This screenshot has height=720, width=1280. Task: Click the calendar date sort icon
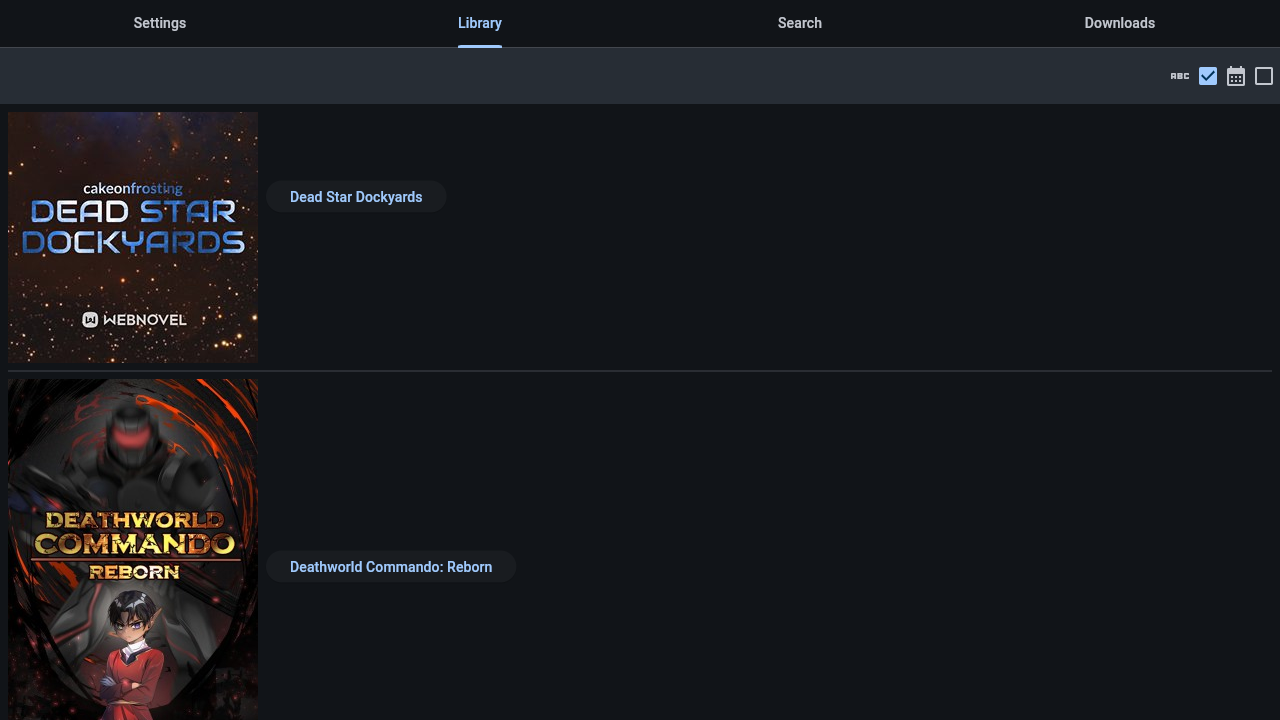[x=1236, y=76]
